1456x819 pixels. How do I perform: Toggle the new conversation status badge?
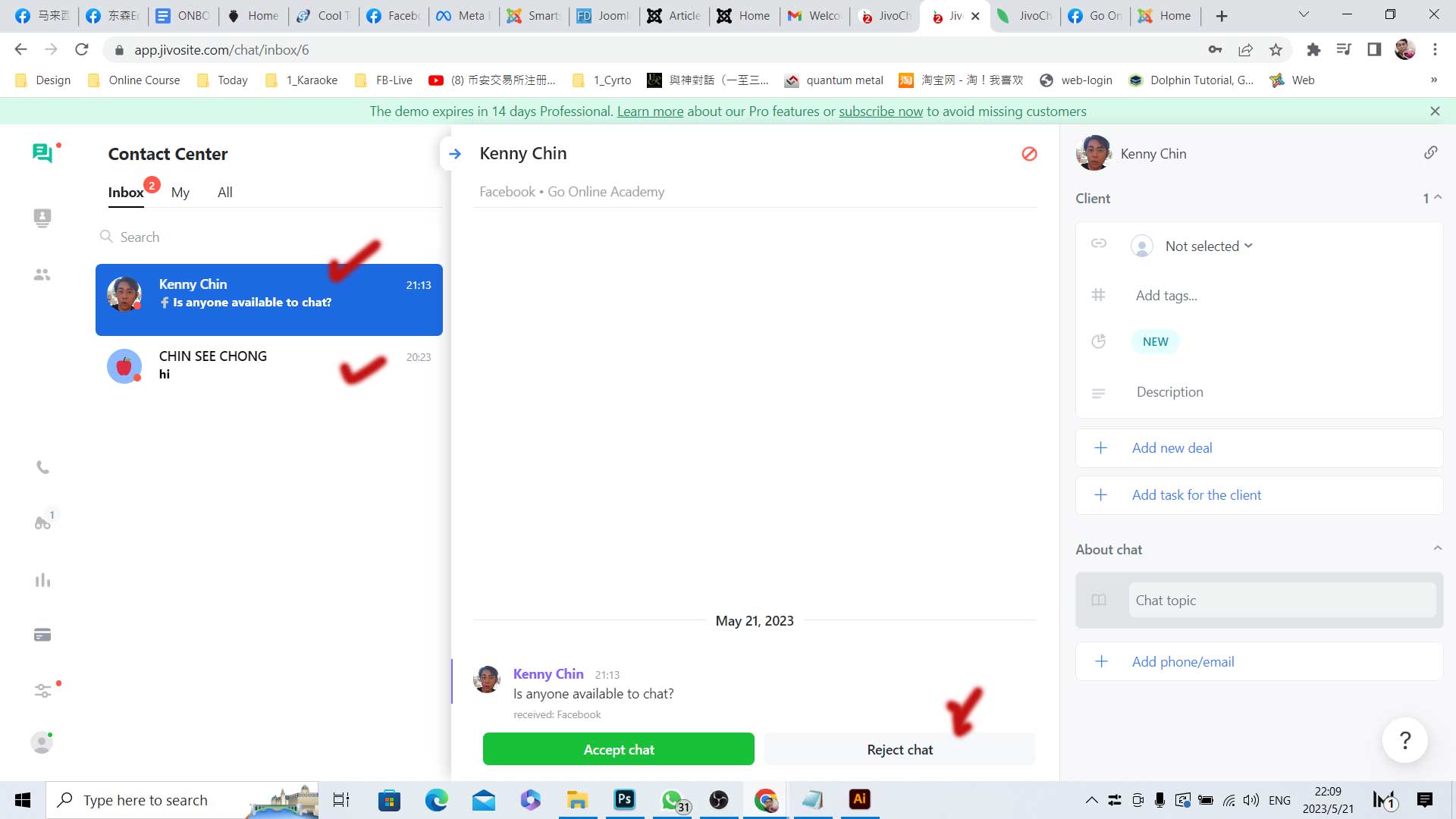pyautogui.click(x=1155, y=341)
